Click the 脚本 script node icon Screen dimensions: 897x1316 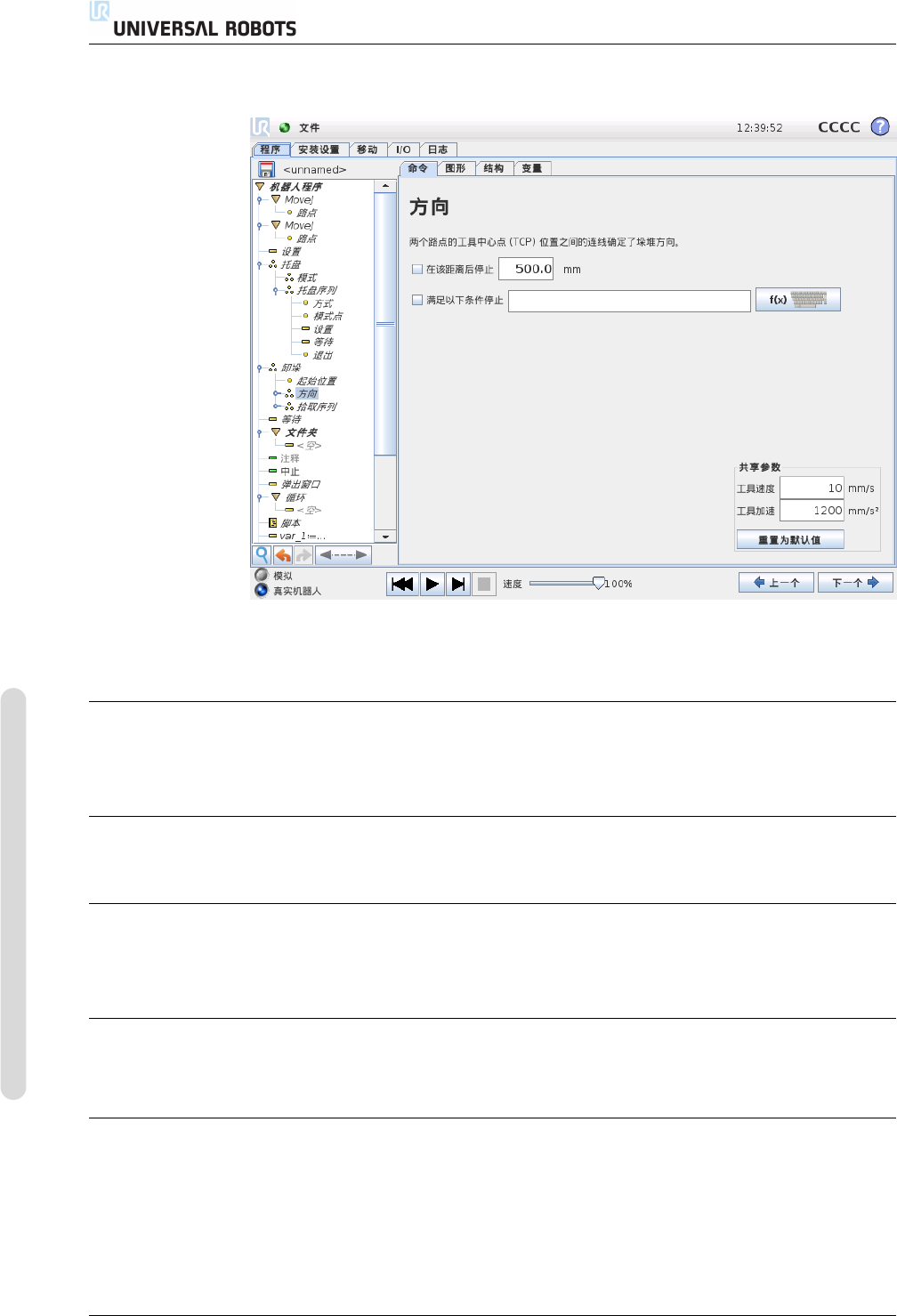(272, 523)
